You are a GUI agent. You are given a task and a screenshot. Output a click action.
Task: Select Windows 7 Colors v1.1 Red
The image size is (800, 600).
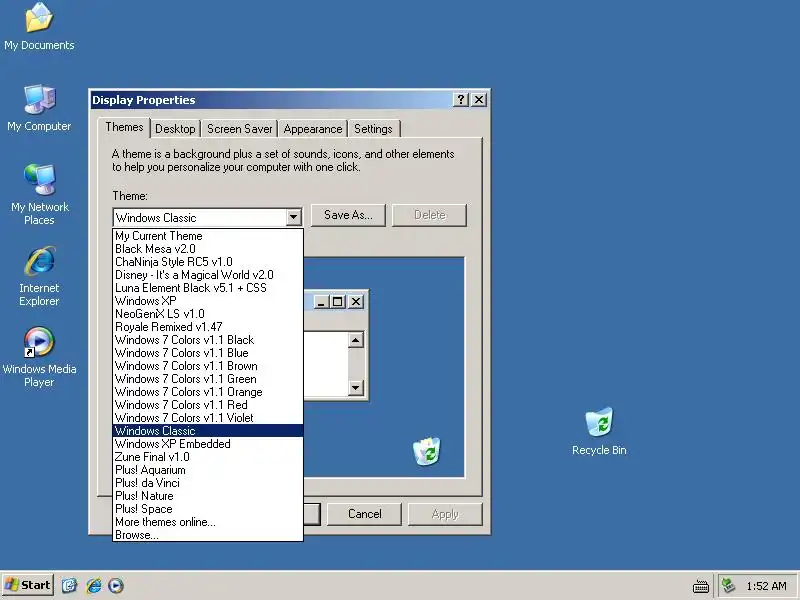pyautogui.click(x=208, y=405)
